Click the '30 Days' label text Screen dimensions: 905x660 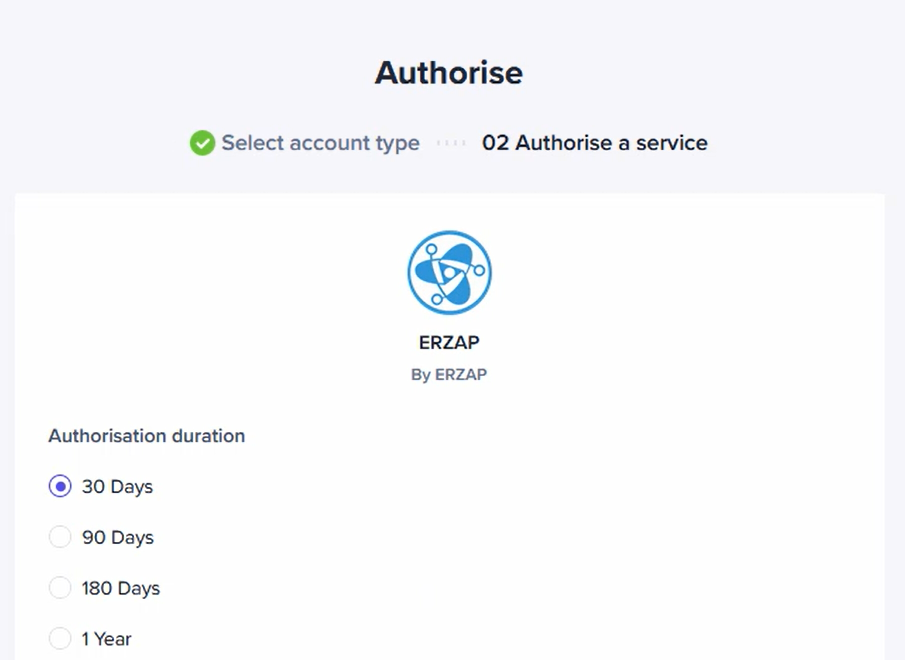coord(117,487)
